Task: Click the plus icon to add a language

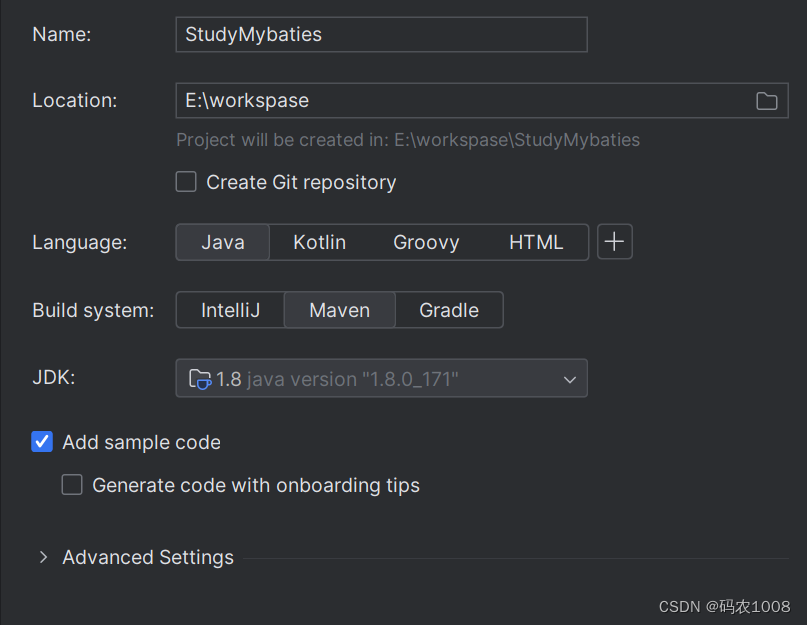Action: tap(615, 242)
